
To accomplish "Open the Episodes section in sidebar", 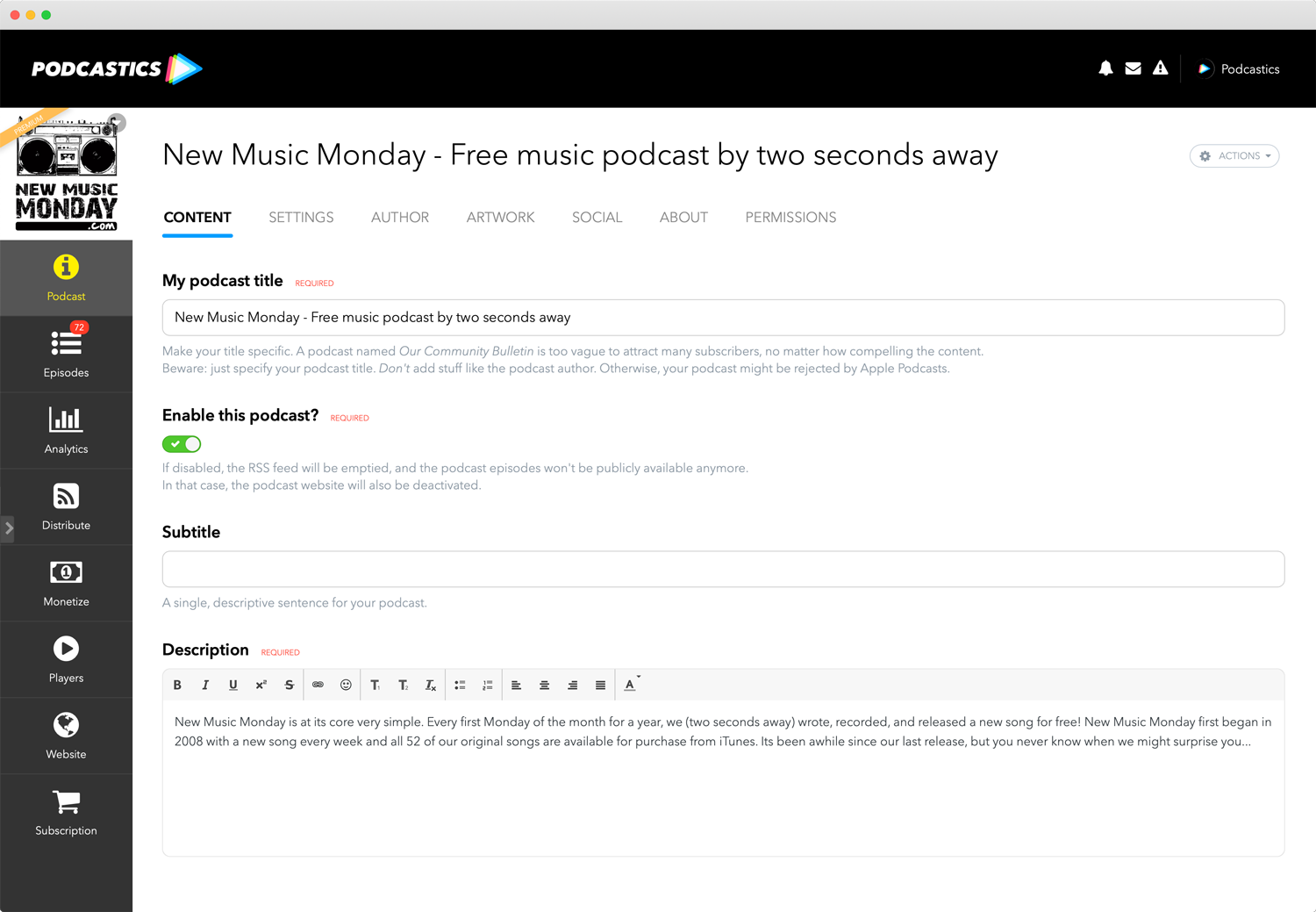I will 66,353.
